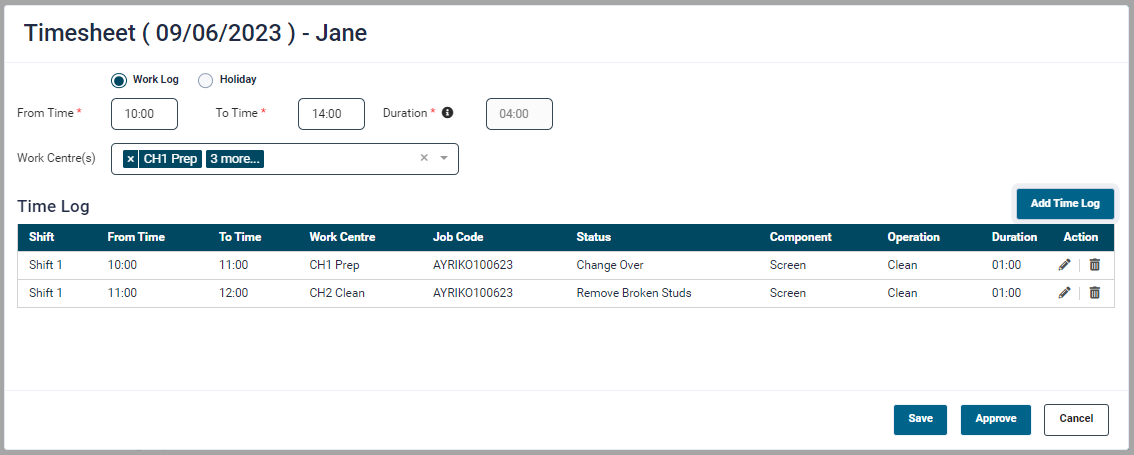This screenshot has height=455, width=1134.
Task: Clear all selected work centres
Action: (x=424, y=158)
